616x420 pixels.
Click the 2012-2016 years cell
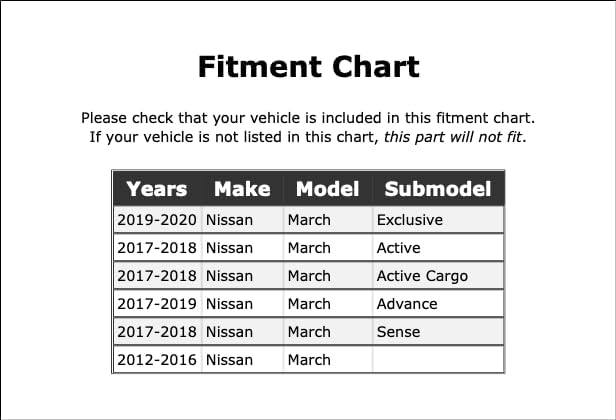tap(157, 360)
